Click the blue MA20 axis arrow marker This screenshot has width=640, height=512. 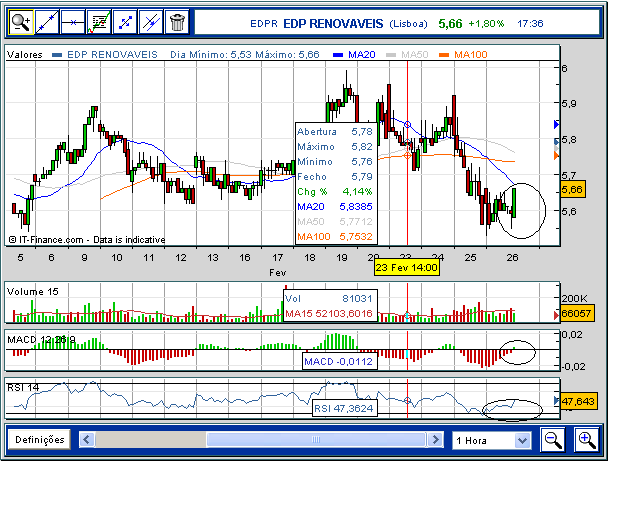(x=556, y=124)
